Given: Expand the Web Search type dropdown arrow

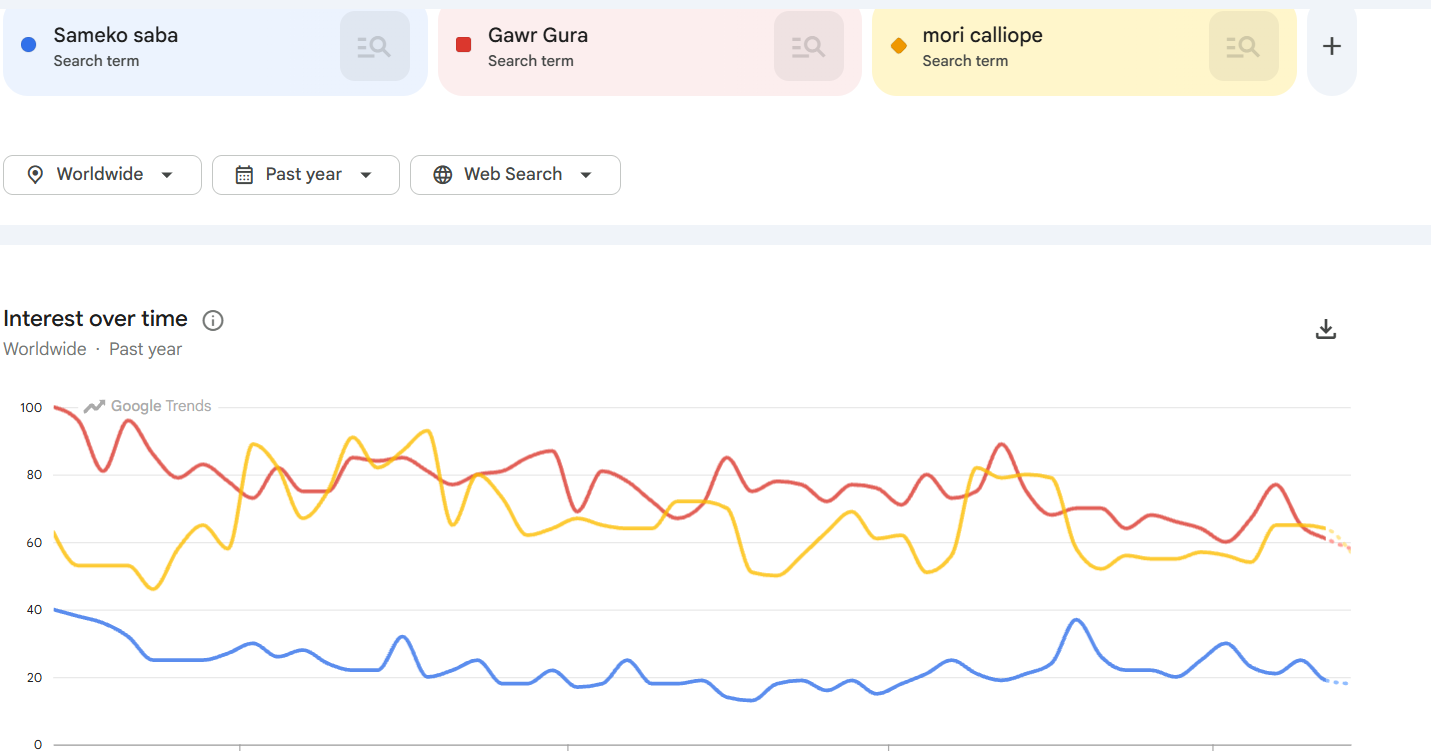Looking at the screenshot, I should pyautogui.click(x=586, y=175).
